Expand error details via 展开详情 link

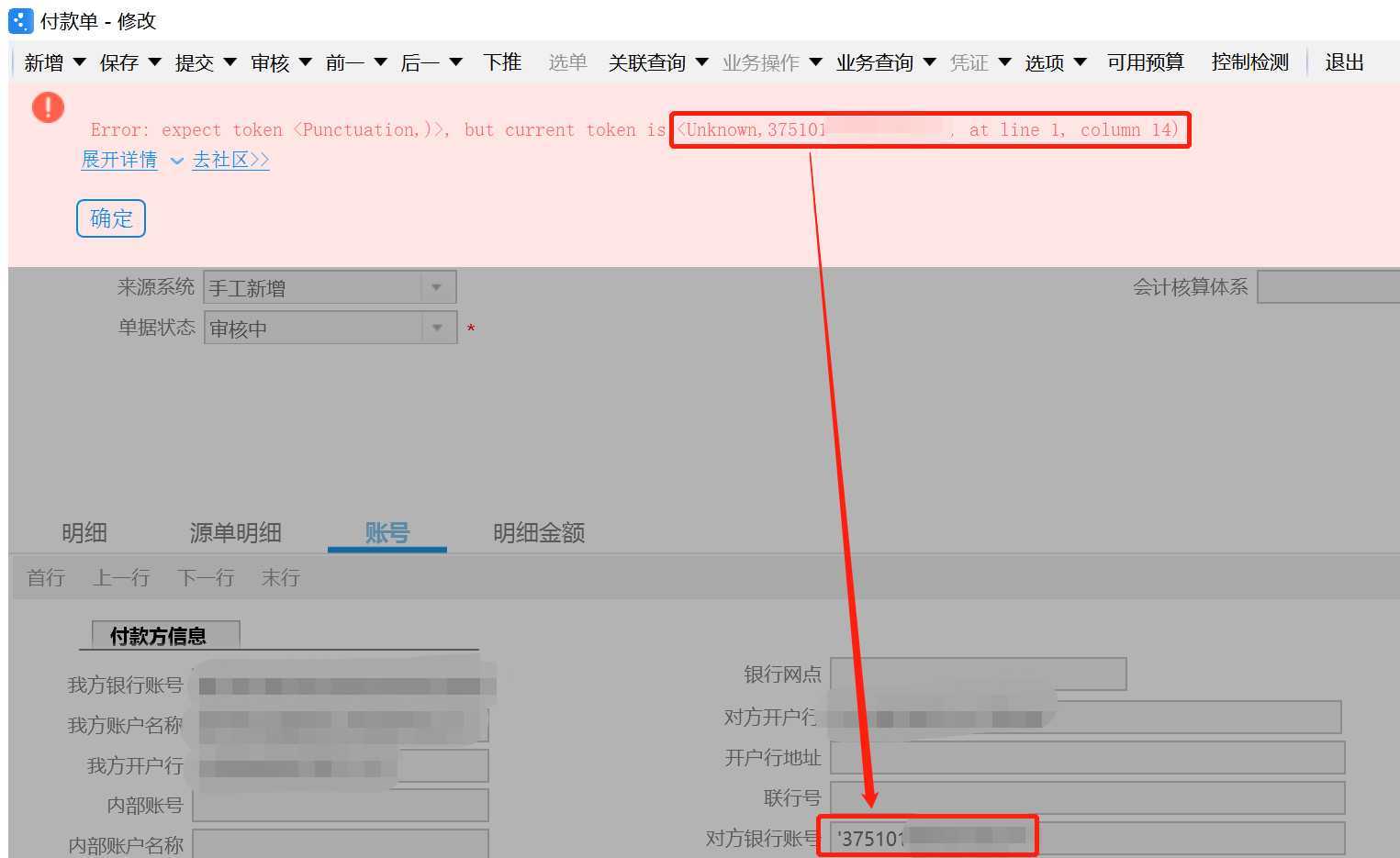click(x=119, y=160)
